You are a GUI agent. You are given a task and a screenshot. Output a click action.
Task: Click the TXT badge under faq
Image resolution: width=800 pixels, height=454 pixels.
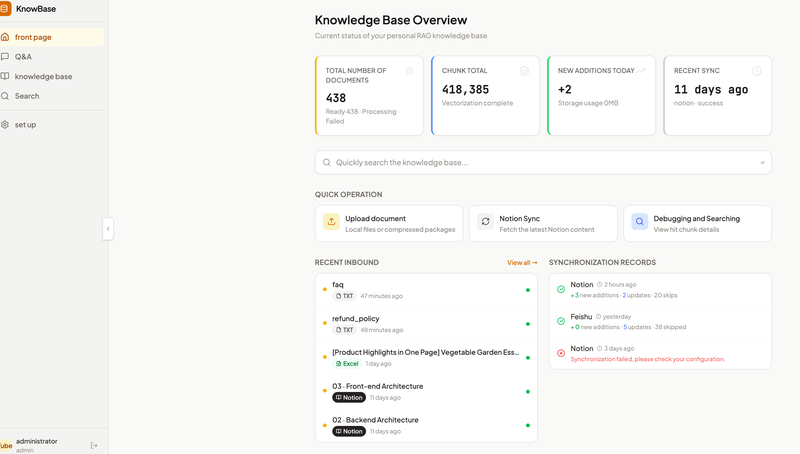point(344,296)
